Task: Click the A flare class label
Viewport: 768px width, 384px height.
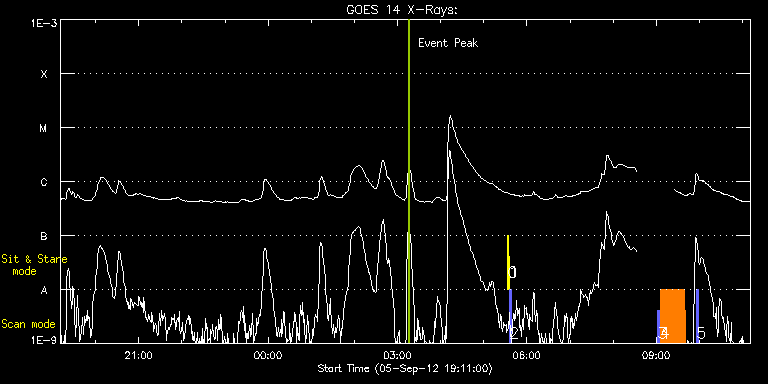Action: coord(44,290)
